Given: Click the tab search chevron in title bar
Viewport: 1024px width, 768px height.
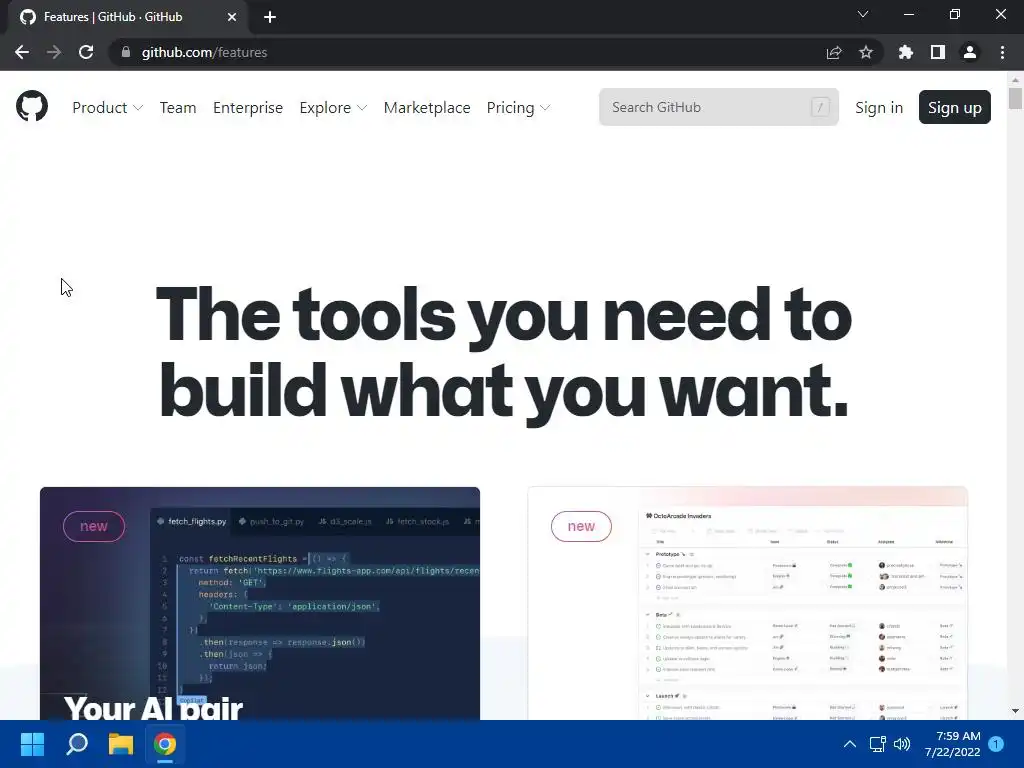Looking at the screenshot, I should tap(863, 14).
